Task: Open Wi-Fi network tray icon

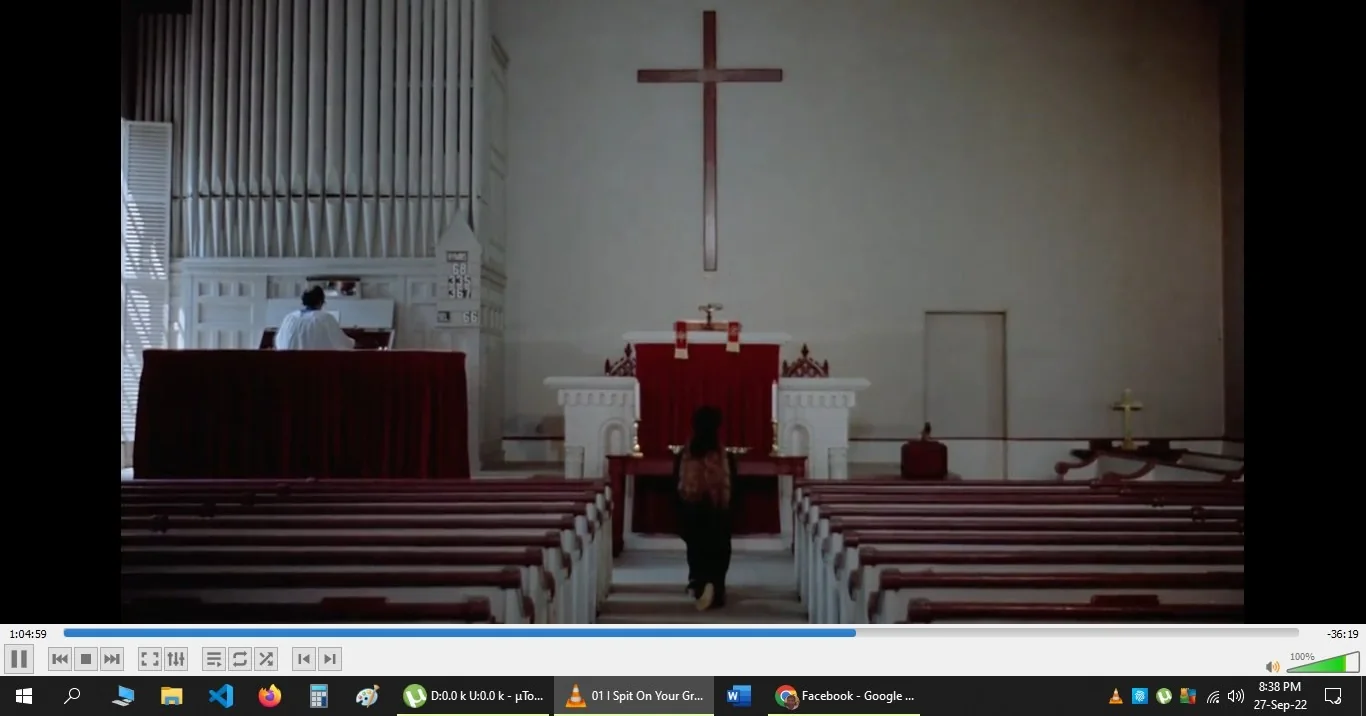Action: click(1213, 696)
